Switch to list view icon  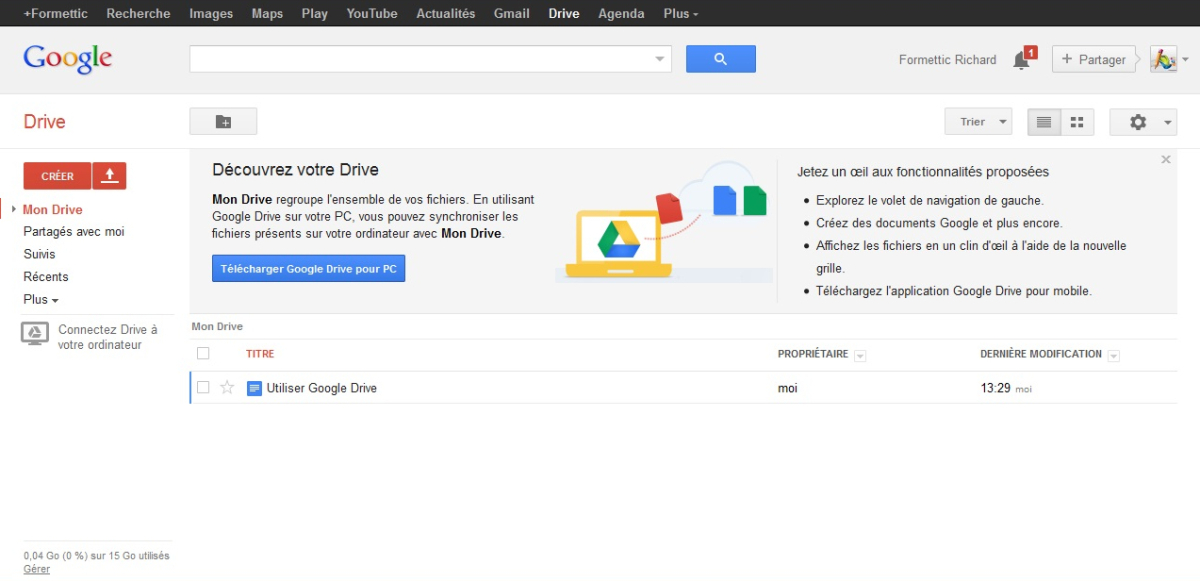[x=1043, y=120]
